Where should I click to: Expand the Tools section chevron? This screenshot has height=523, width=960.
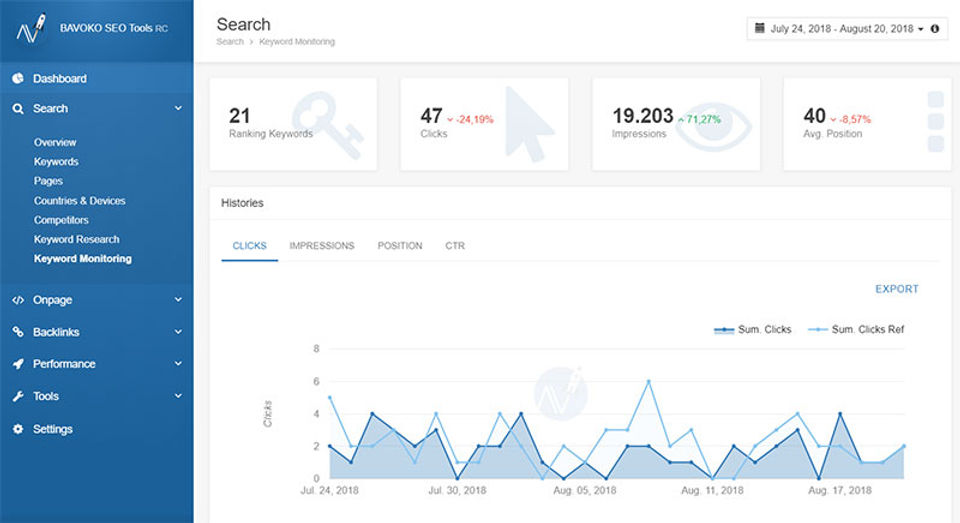point(178,396)
